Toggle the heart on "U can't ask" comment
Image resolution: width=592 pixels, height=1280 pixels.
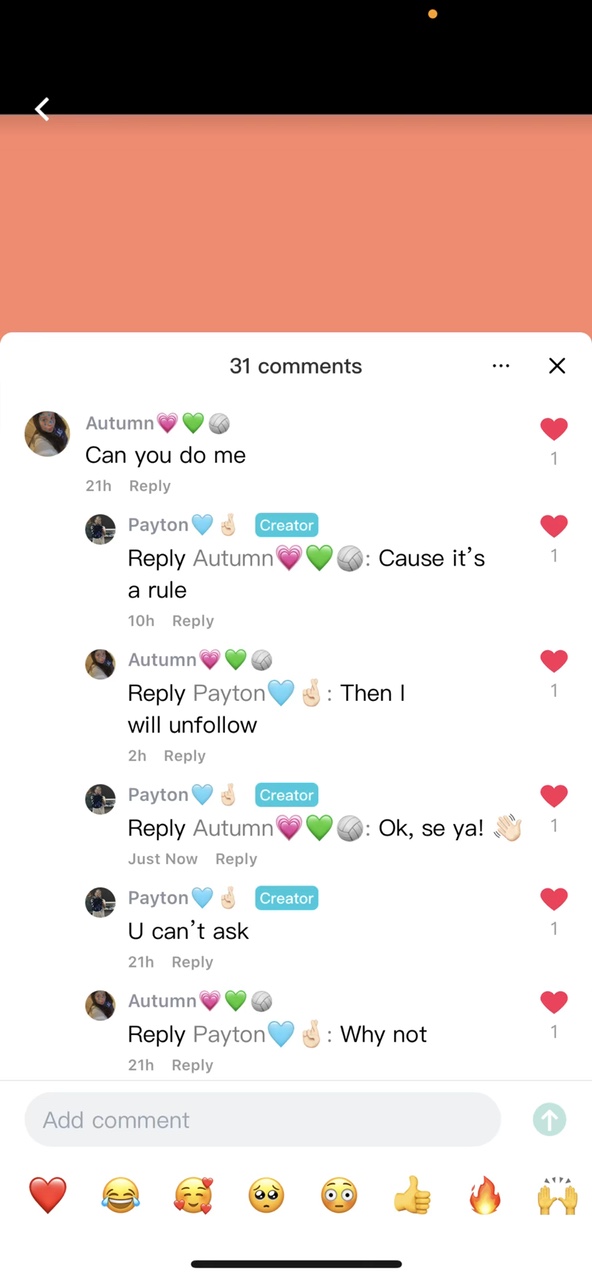click(x=554, y=899)
